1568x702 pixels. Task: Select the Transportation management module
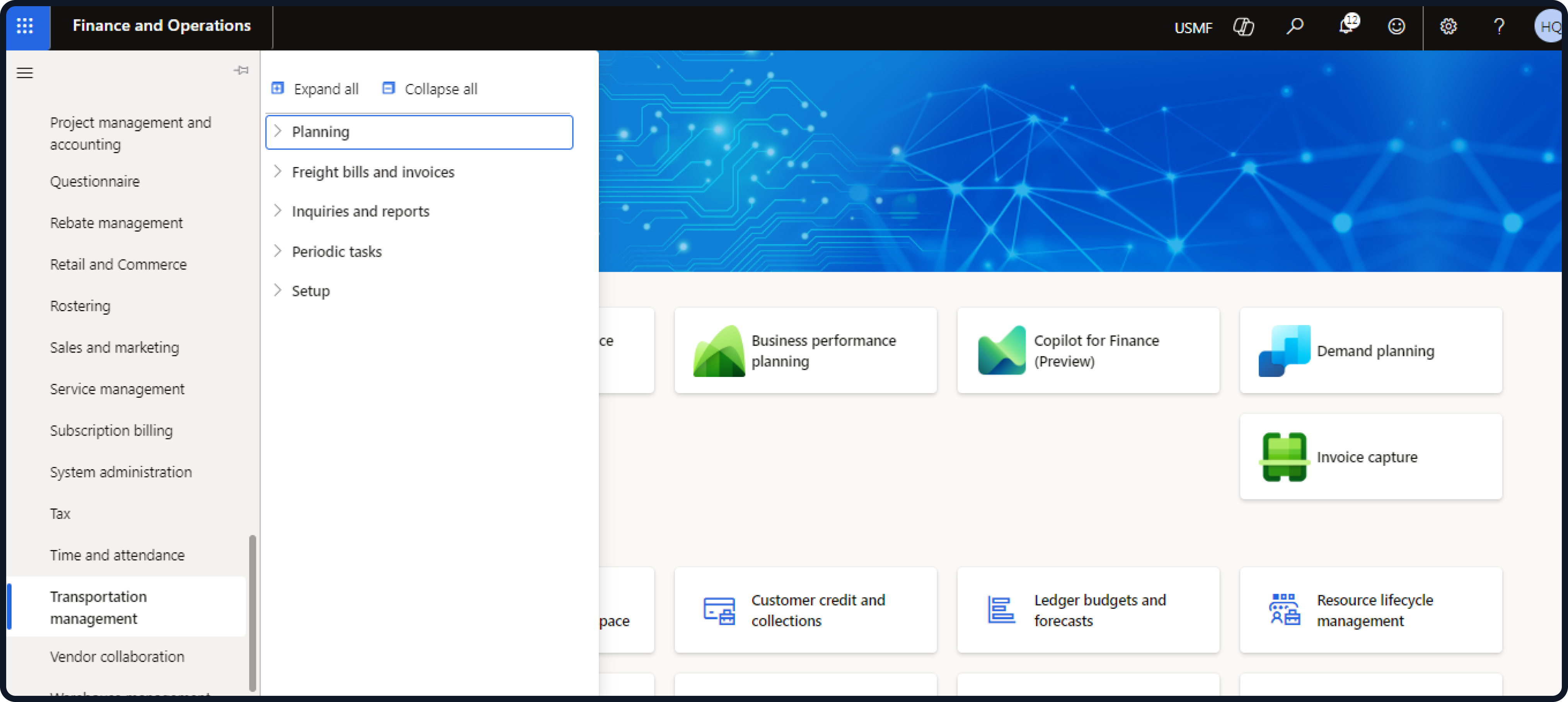(127, 607)
